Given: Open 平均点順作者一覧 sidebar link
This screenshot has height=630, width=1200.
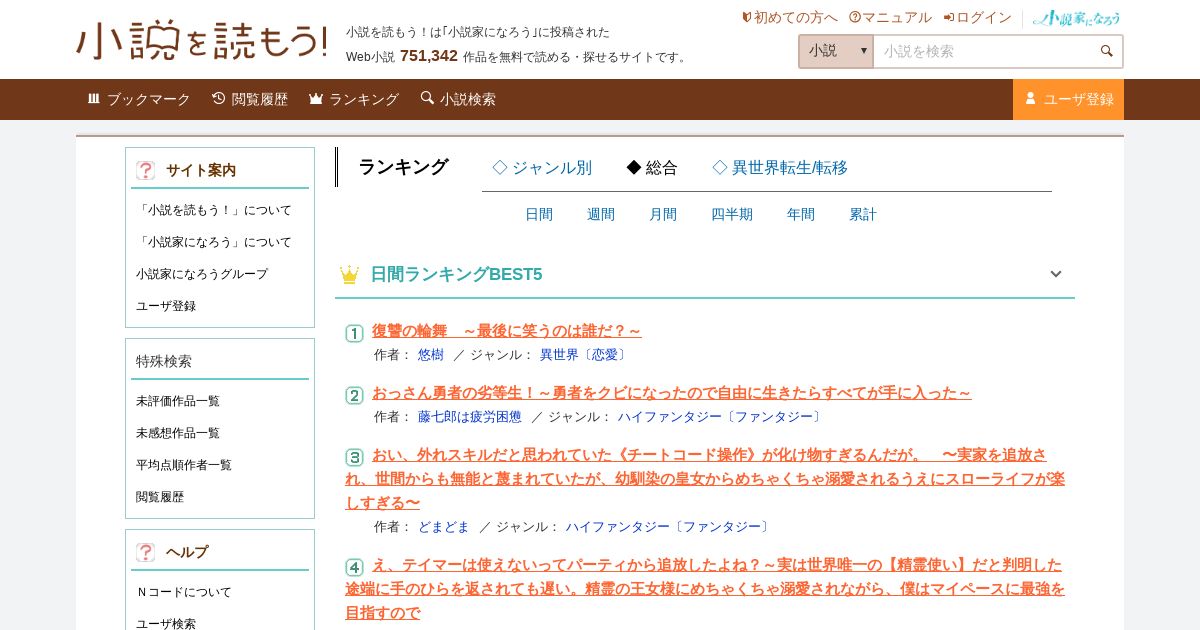Looking at the screenshot, I should tap(184, 465).
